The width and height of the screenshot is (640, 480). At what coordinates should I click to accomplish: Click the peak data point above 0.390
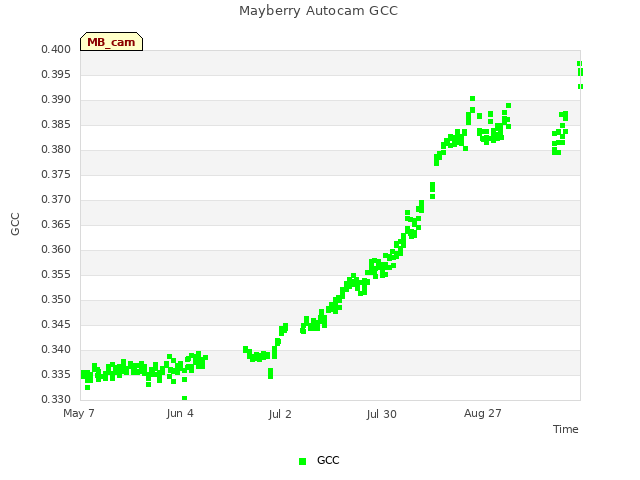(x=472, y=99)
